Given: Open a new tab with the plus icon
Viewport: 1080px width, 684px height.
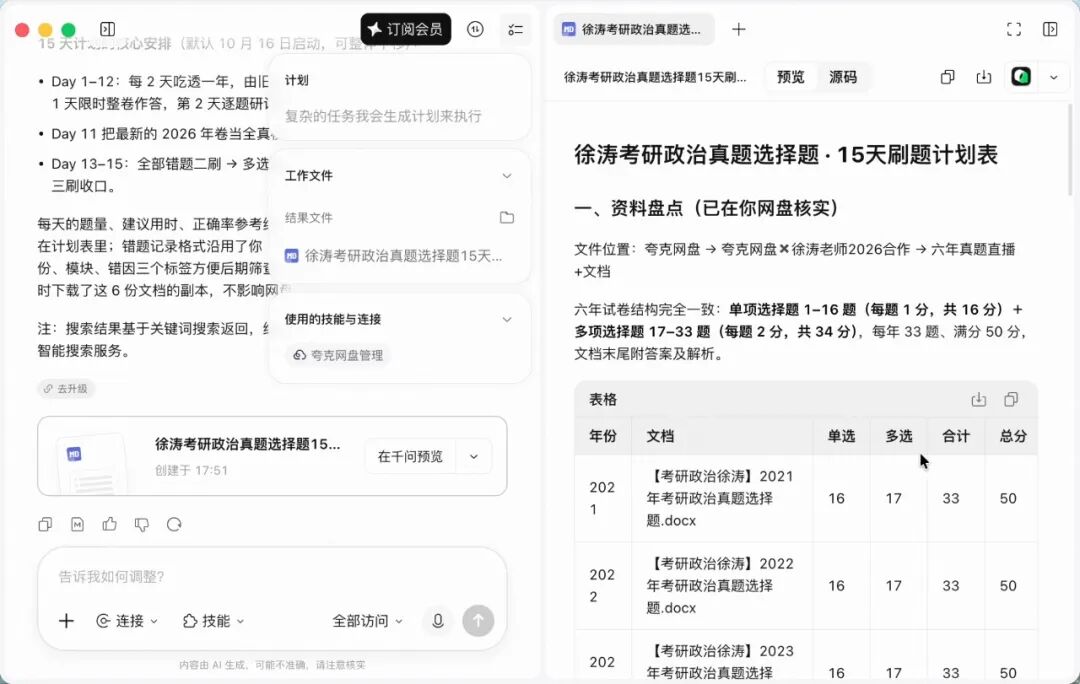Looking at the screenshot, I should coord(738,30).
